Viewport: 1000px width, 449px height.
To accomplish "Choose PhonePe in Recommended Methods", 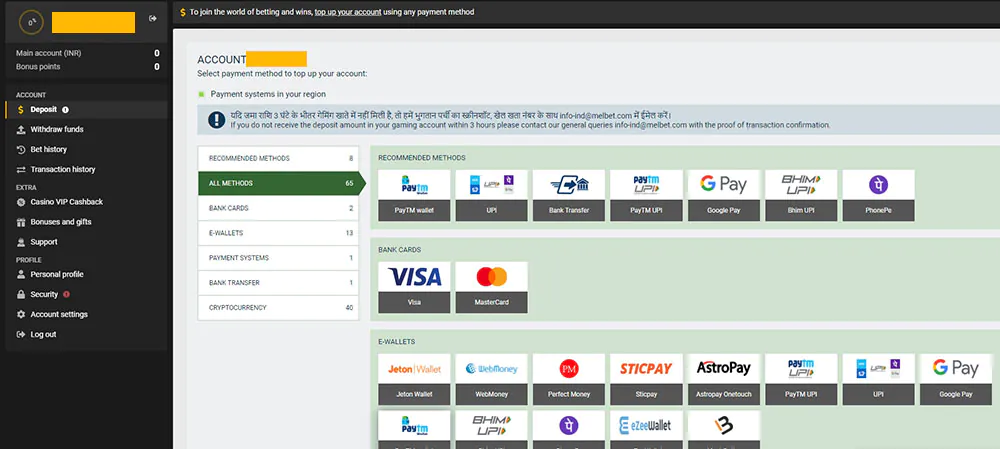I will tap(878, 195).
